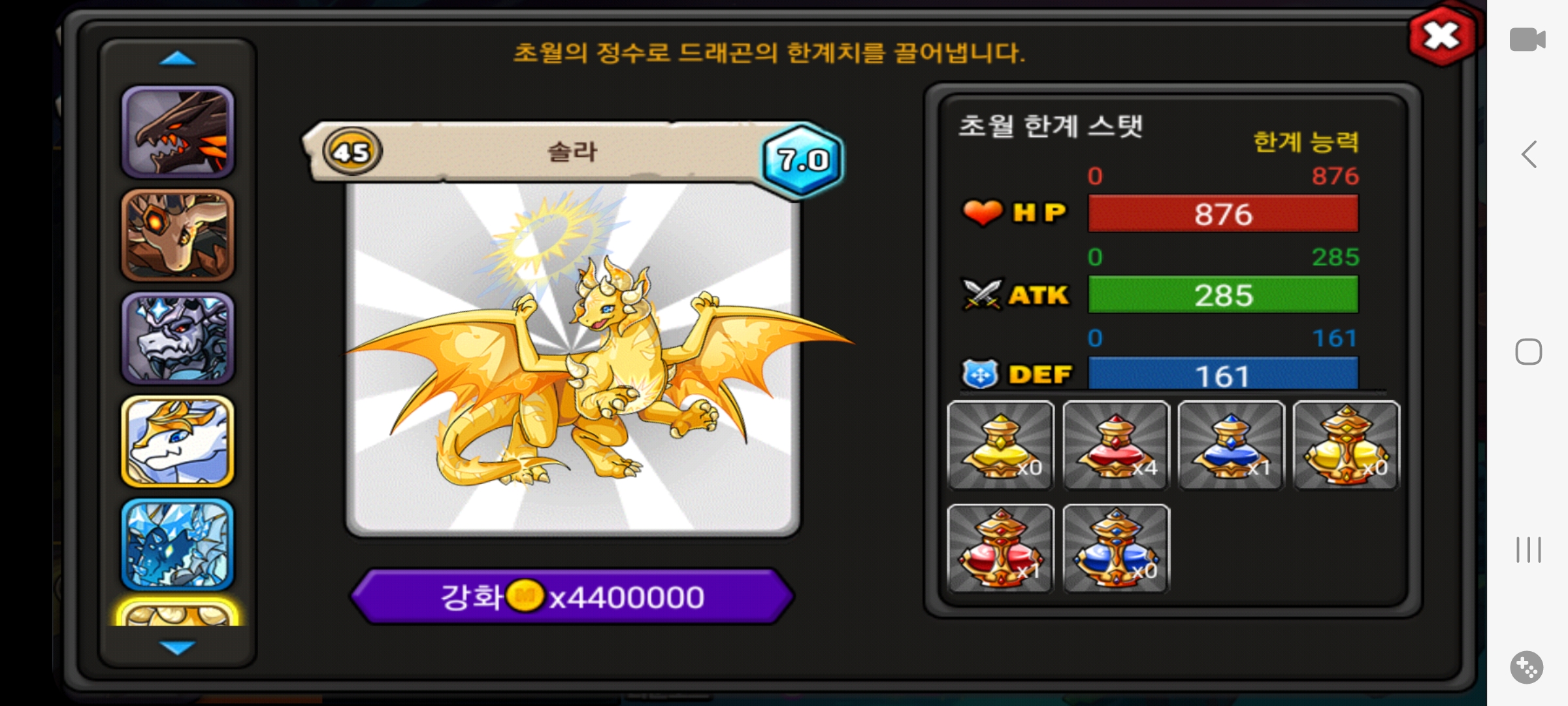Screen dimensions: 1568x706
Task: Tap the screen record camera icon
Action: pyautogui.click(x=1527, y=40)
